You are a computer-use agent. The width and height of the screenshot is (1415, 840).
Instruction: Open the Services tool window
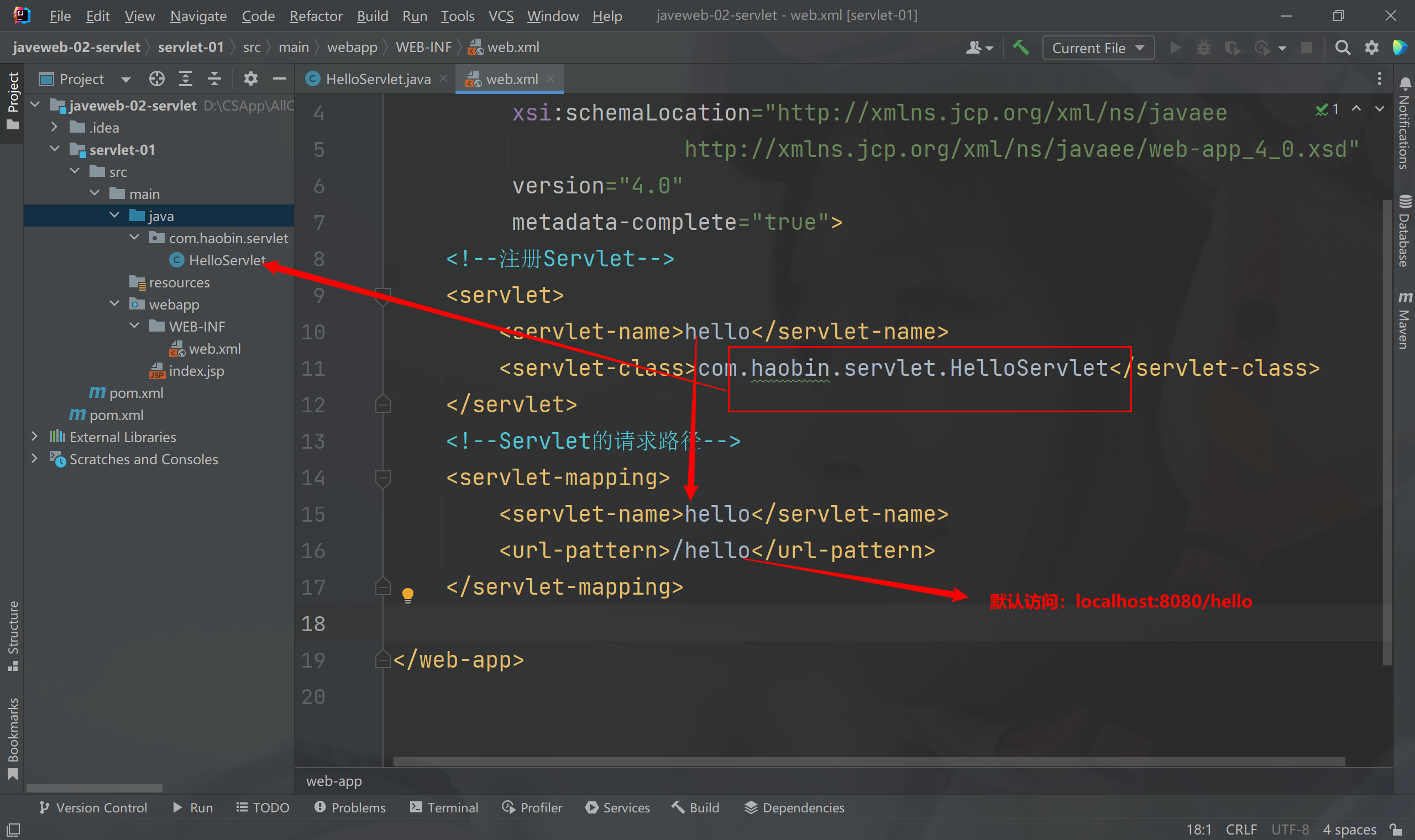click(x=617, y=807)
